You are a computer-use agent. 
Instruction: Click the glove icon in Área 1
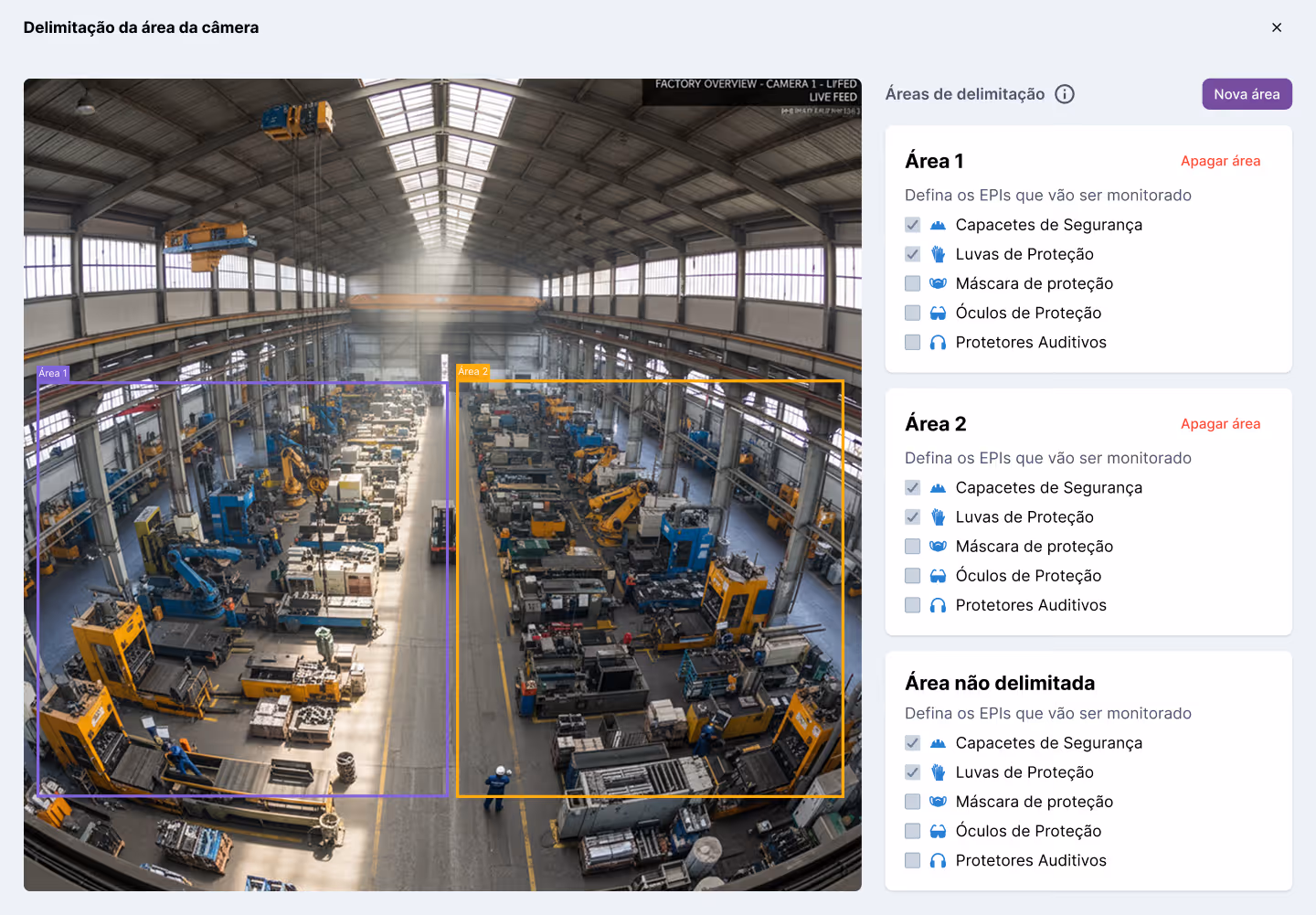[x=938, y=254]
